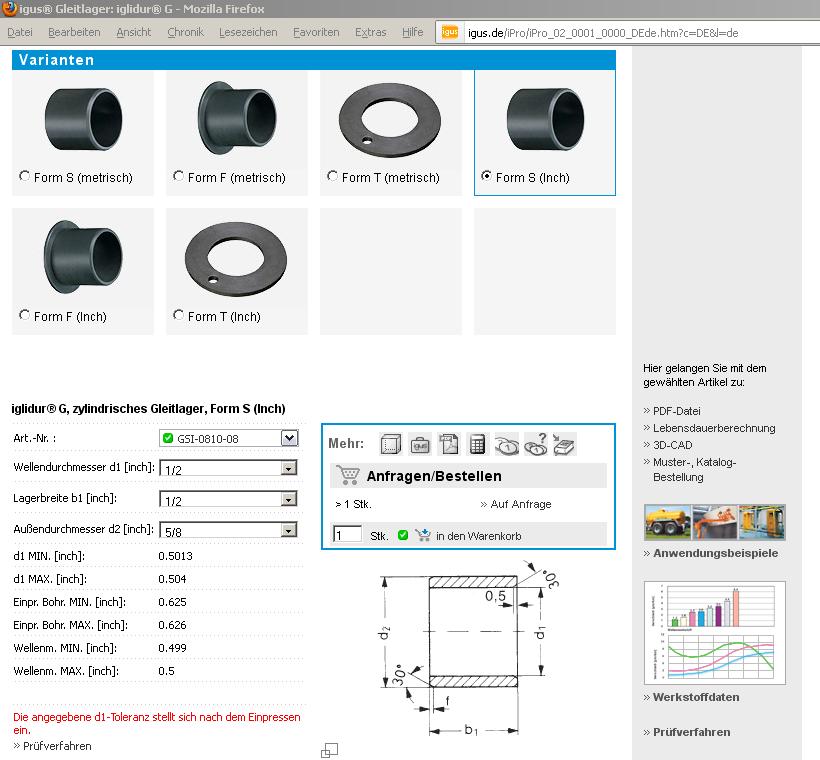
Task: Expand the Wellendurchmesser d1 dropdown
Action: pos(289,468)
